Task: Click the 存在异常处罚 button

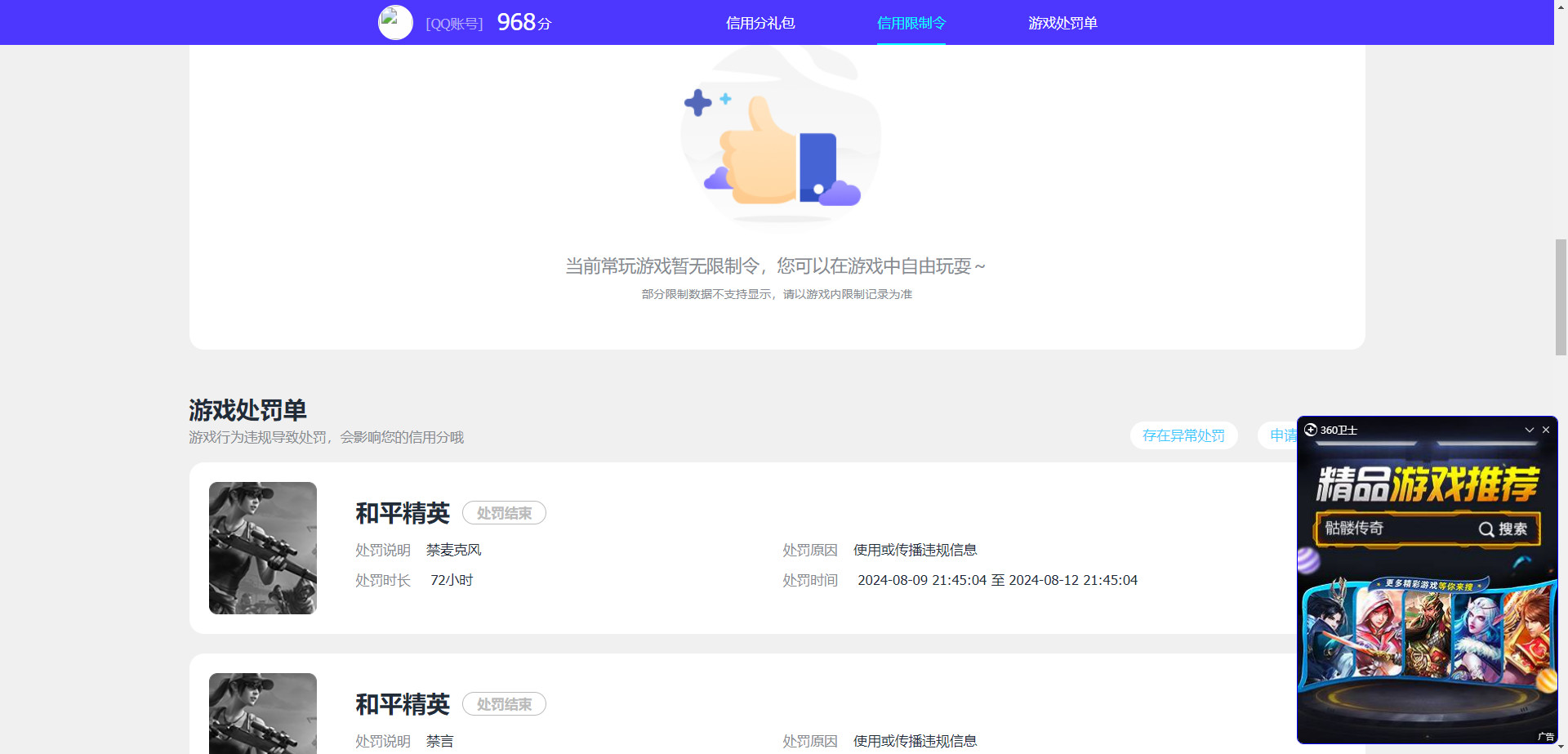Action: pos(1183,435)
